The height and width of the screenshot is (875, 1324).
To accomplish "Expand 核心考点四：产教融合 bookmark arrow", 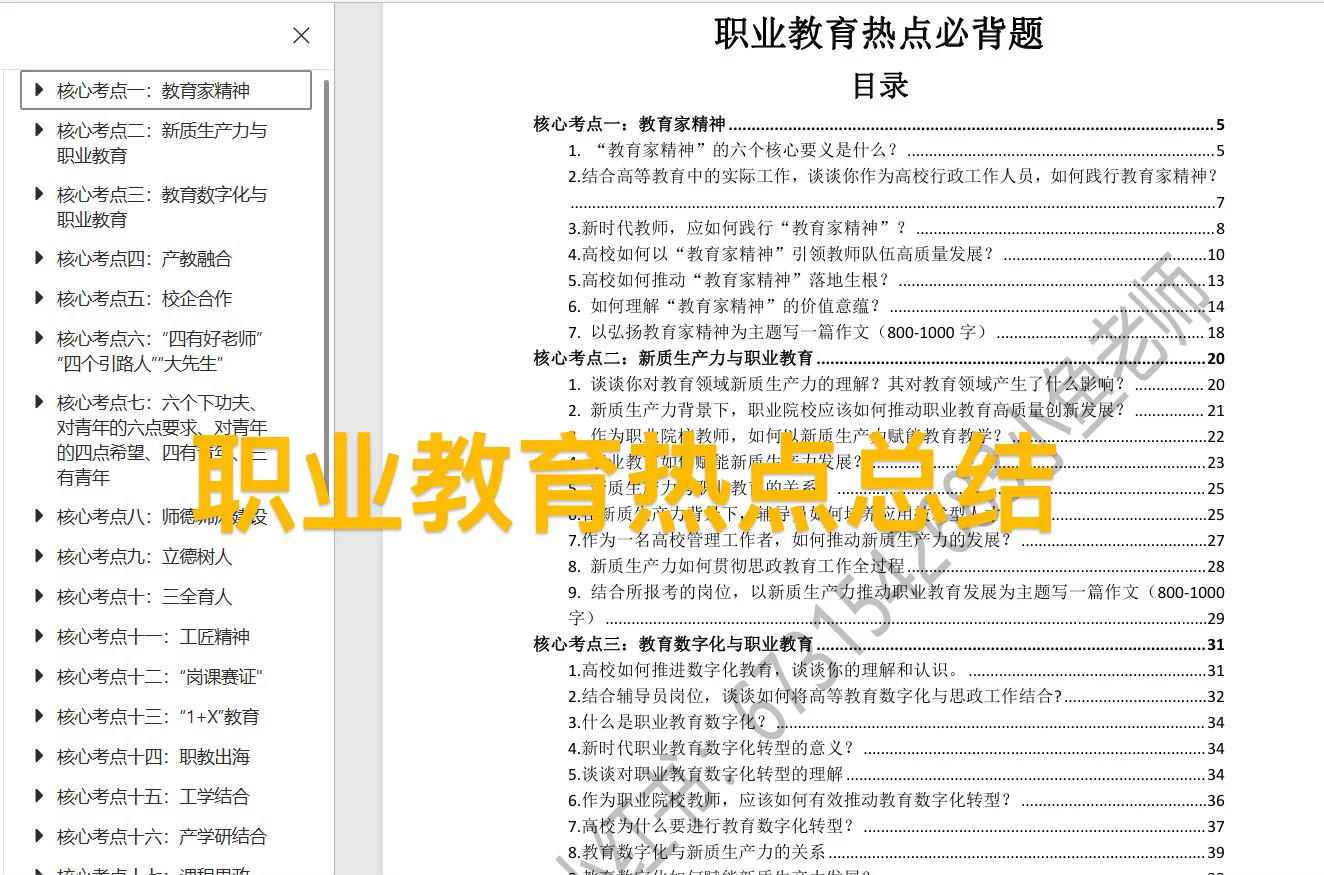I will pos(39,258).
